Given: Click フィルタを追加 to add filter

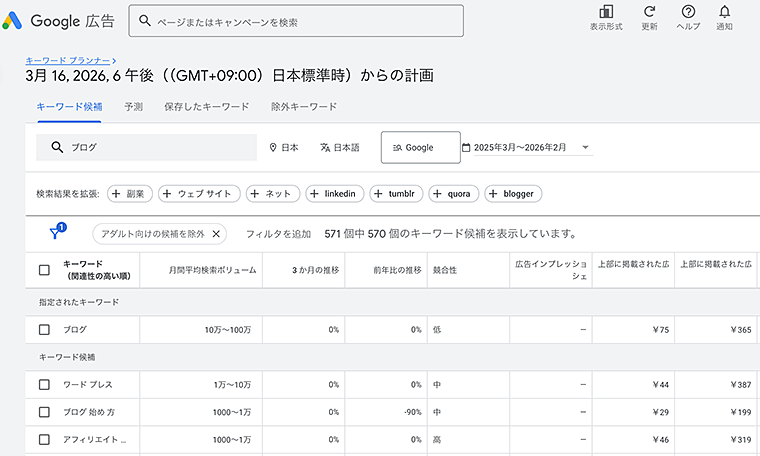Looking at the screenshot, I should [x=278, y=234].
